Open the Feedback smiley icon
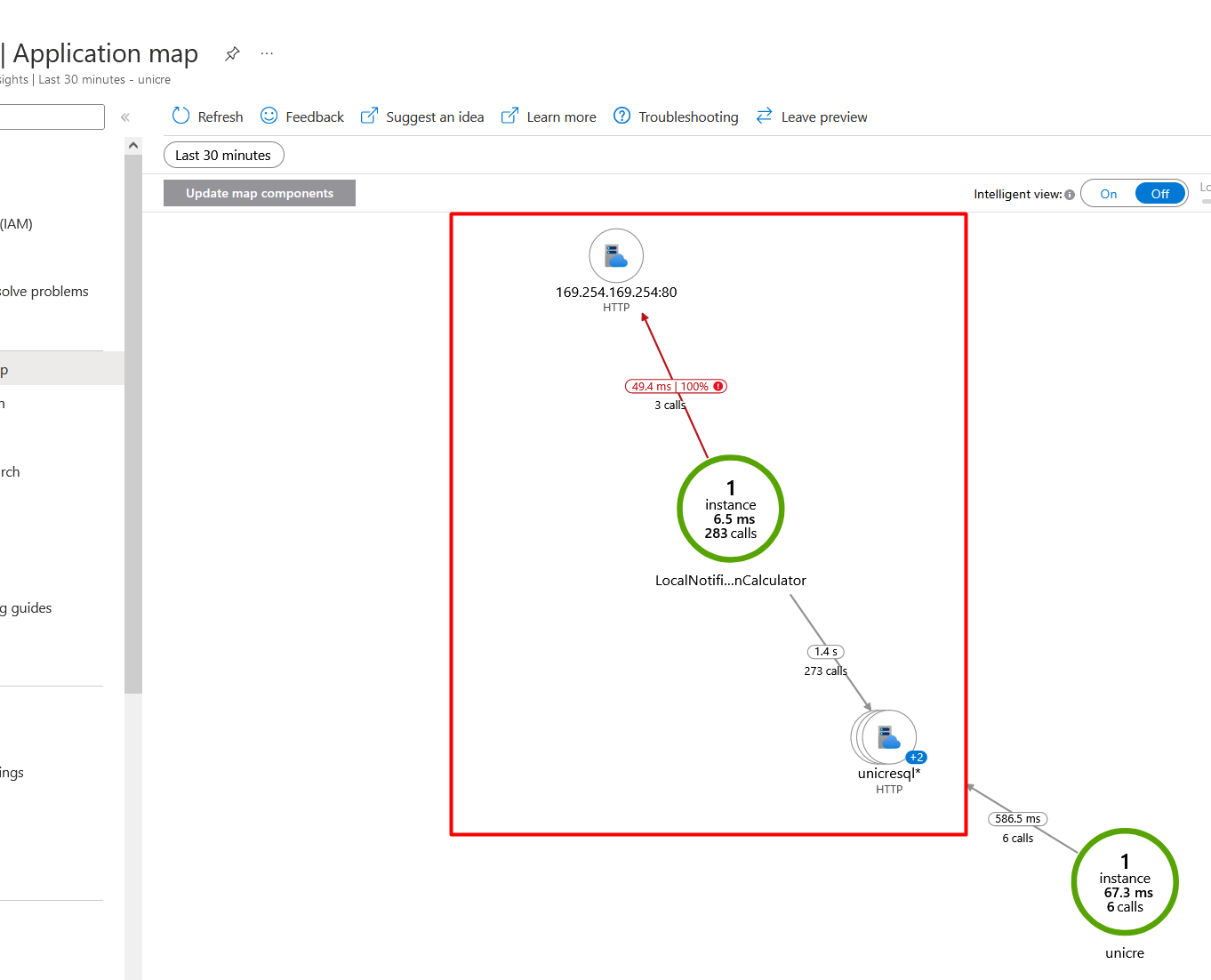This screenshot has height=980, width=1211. (x=269, y=116)
